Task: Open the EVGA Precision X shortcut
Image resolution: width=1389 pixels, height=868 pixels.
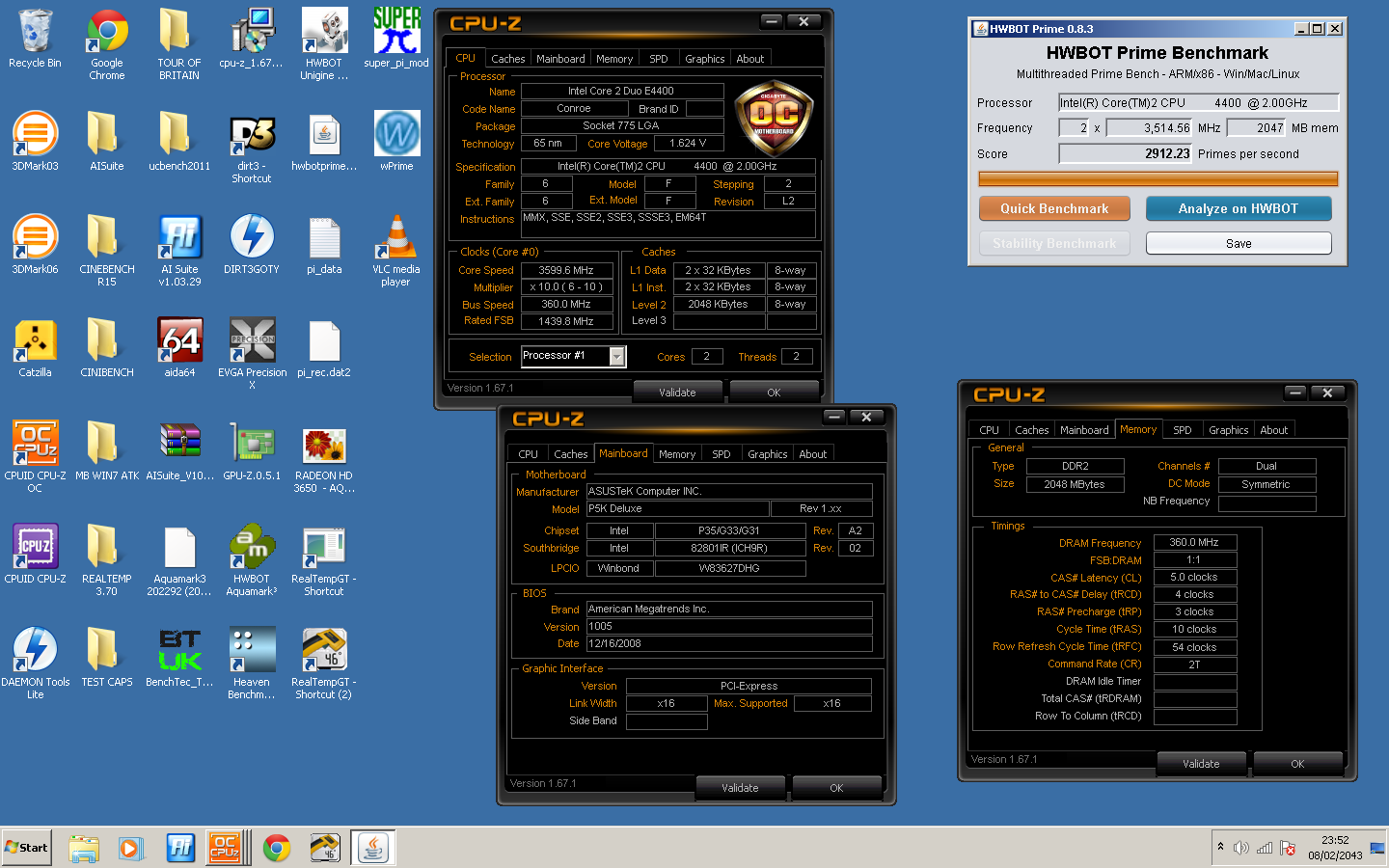Action: click(252, 353)
